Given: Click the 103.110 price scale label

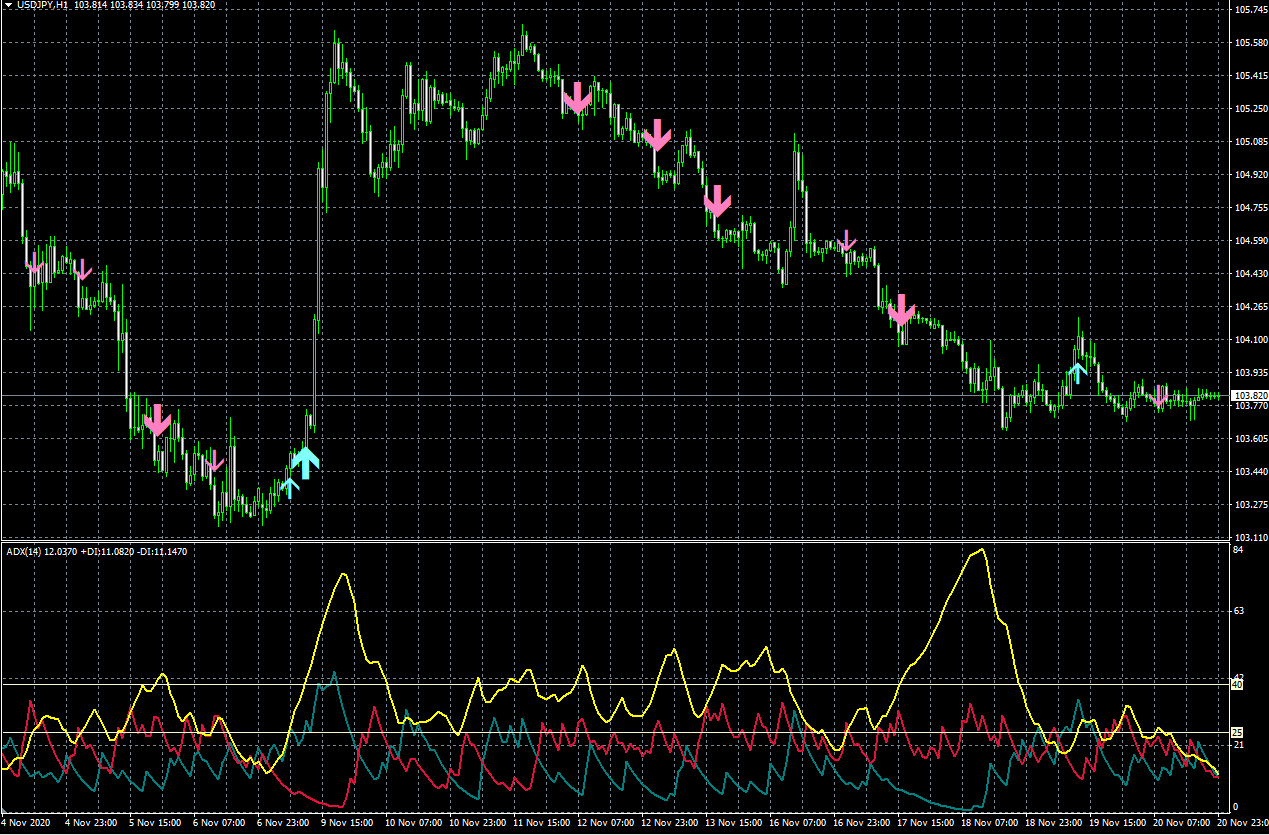Looking at the screenshot, I should 1250,538.
